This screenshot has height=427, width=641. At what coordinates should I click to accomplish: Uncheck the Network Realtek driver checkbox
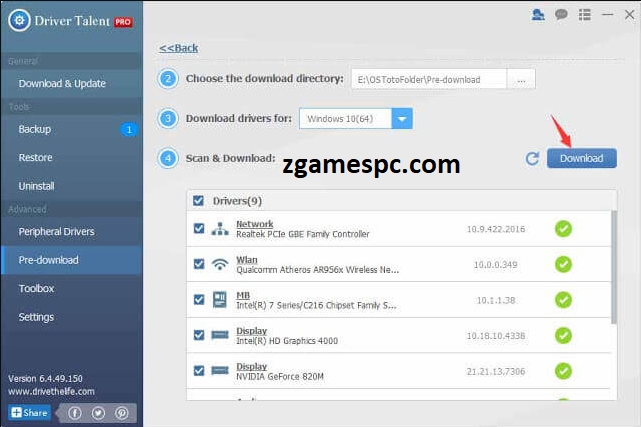tap(199, 228)
